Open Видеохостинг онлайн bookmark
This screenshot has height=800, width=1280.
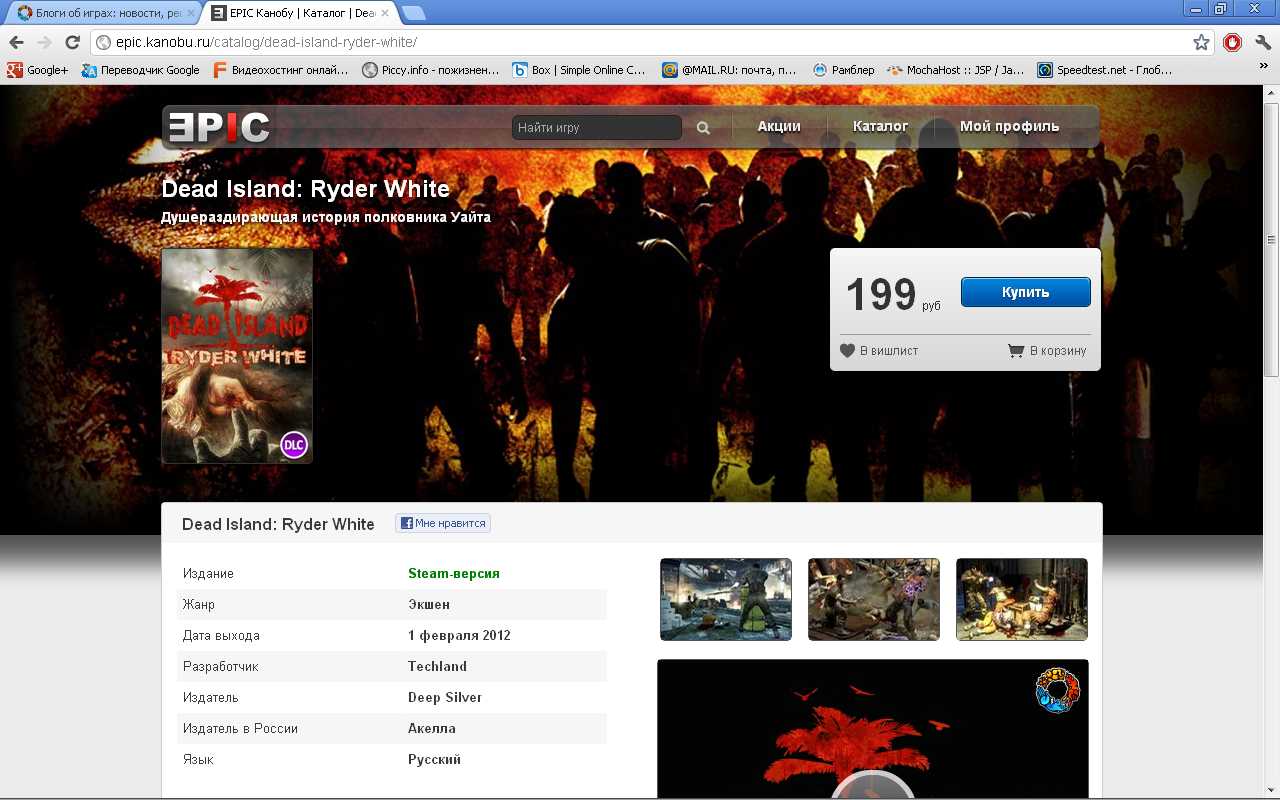pos(281,70)
